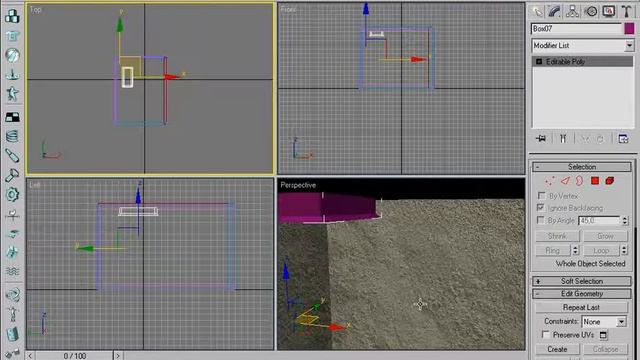Open the Hierarchy command panel tab

(x=573, y=11)
